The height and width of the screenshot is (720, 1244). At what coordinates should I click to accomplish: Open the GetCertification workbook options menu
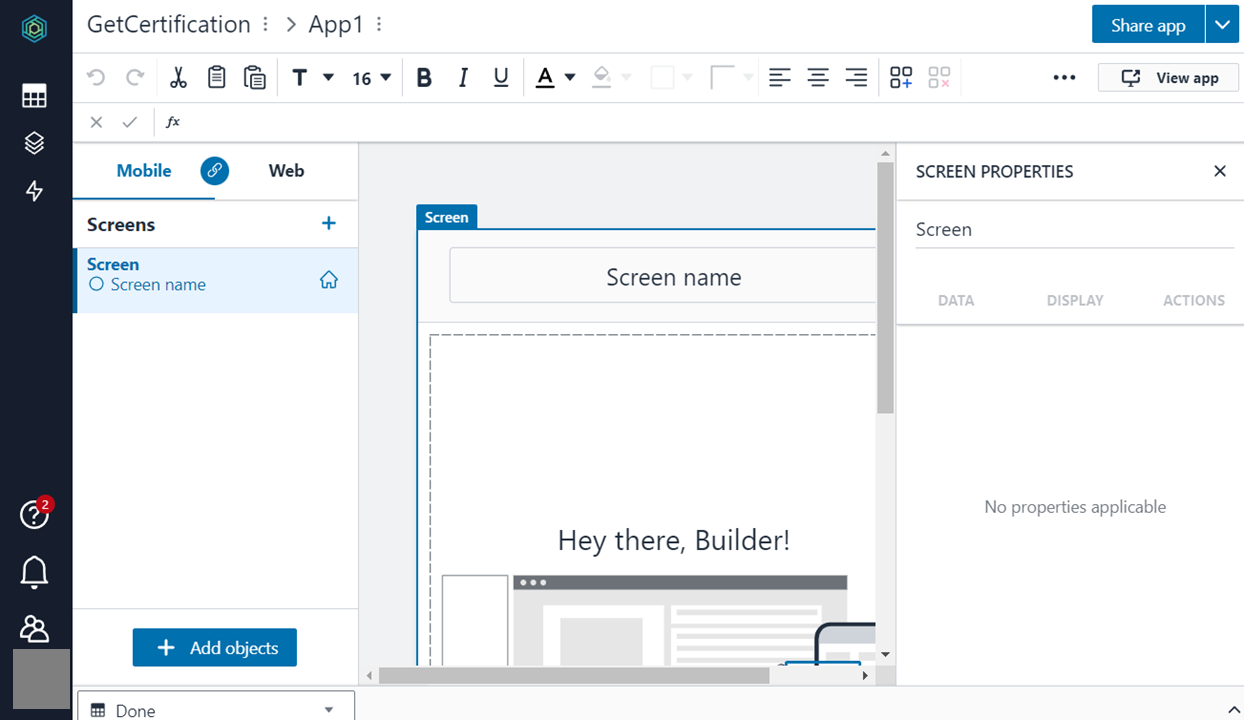265,25
